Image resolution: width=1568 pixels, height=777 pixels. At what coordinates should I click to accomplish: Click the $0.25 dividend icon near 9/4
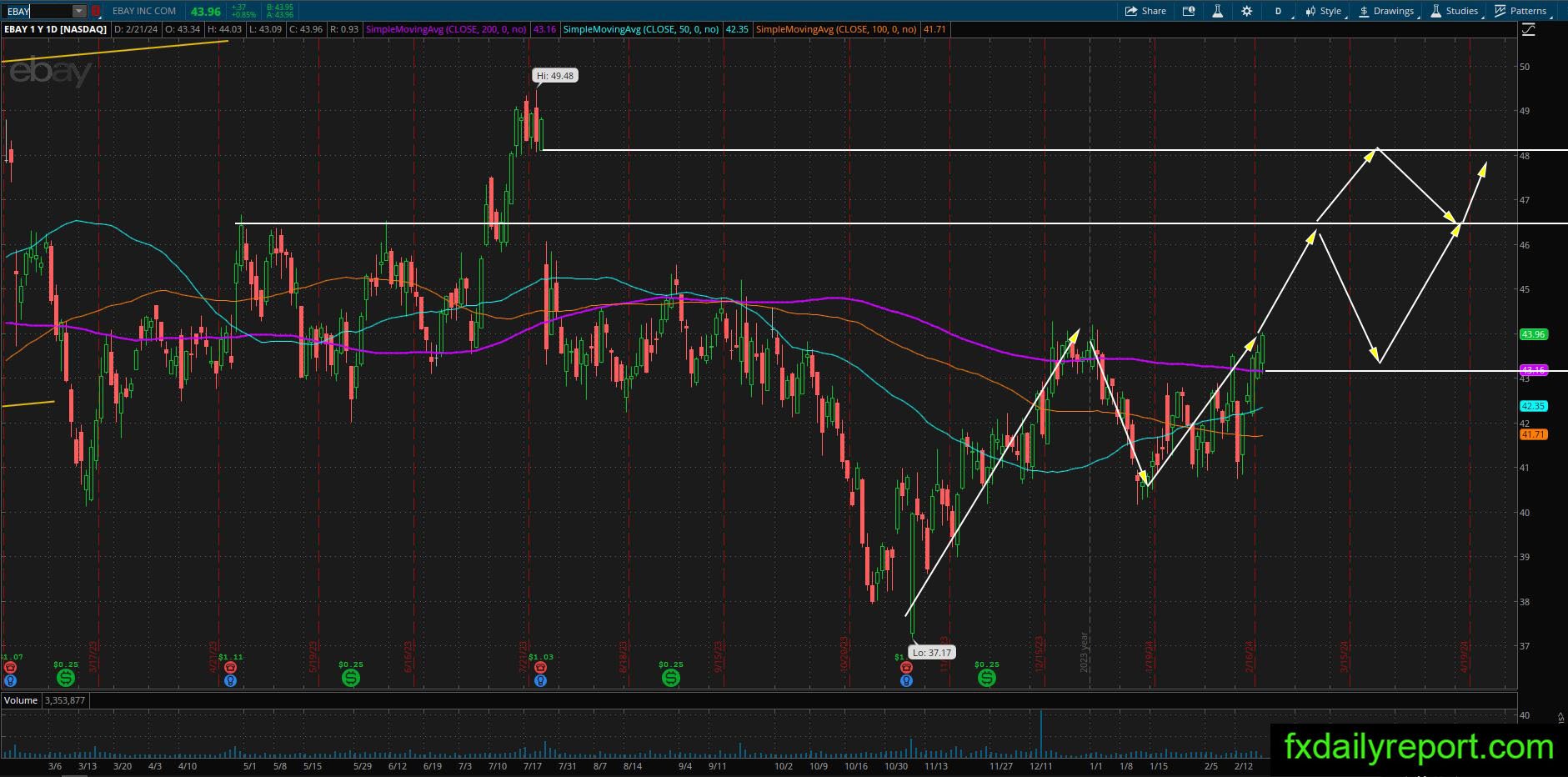click(x=671, y=679)
